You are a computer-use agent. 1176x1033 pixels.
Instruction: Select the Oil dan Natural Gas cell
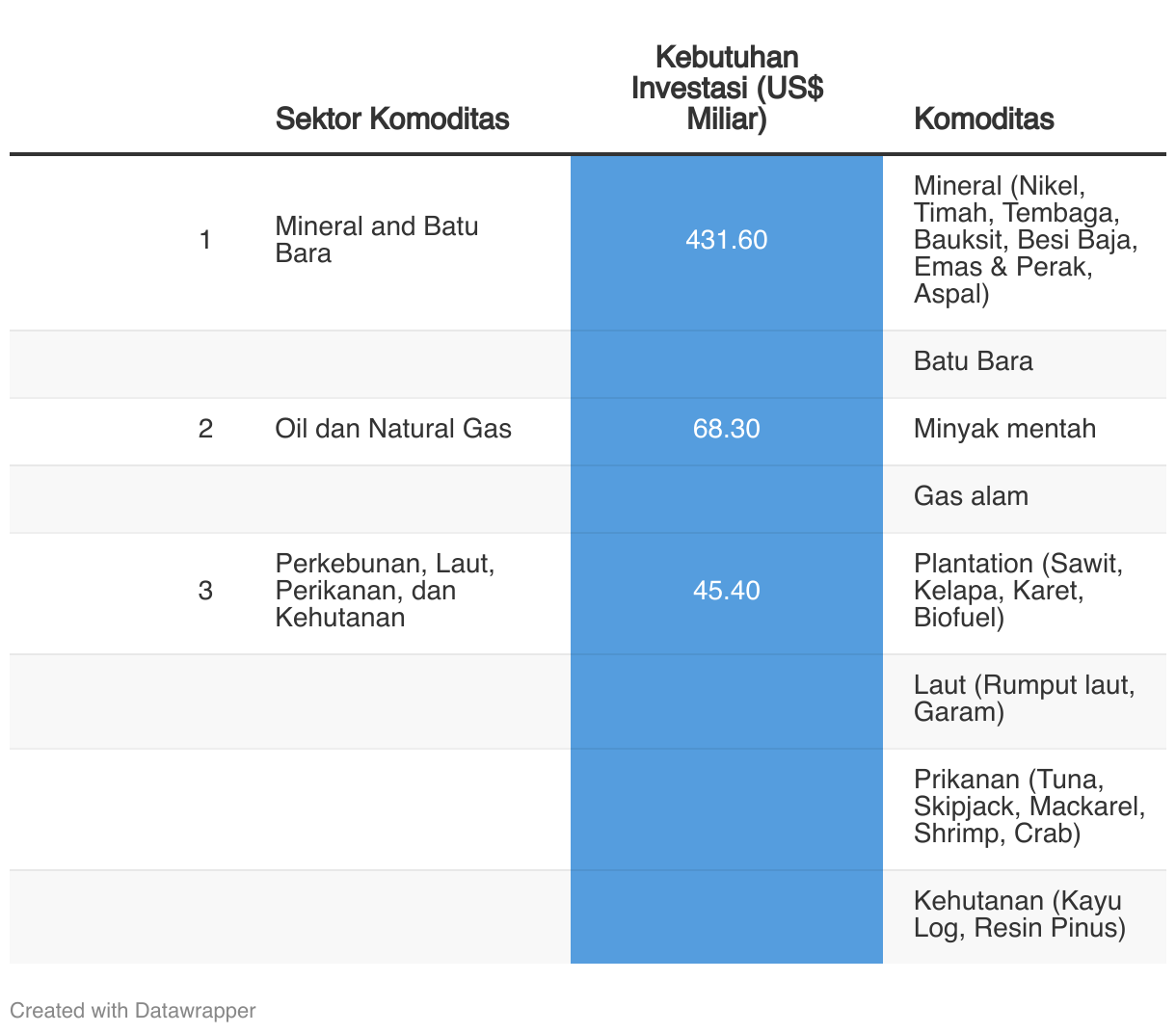click(x=393, y=429)
